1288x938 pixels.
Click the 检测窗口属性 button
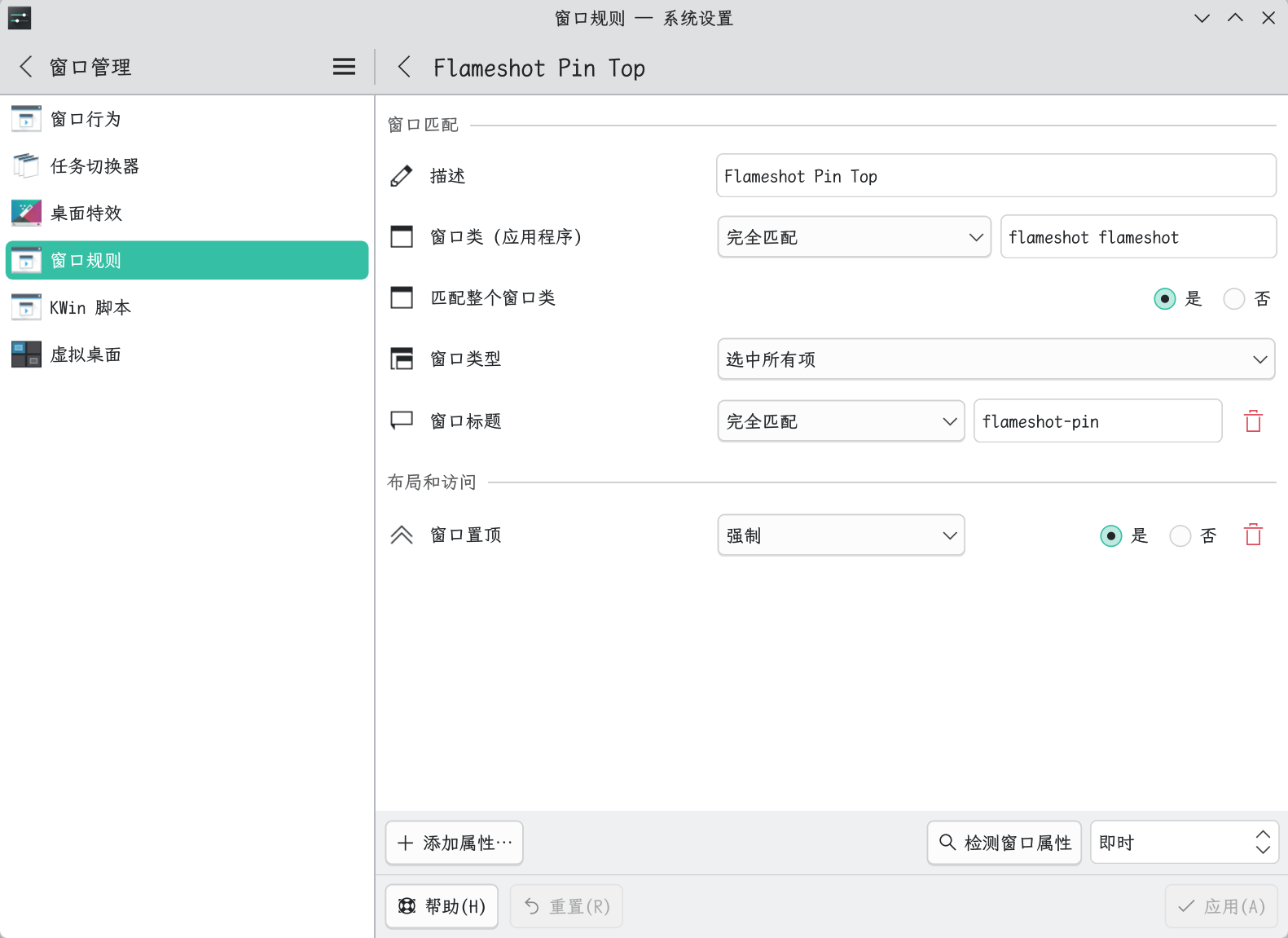tap(1004, 843)
